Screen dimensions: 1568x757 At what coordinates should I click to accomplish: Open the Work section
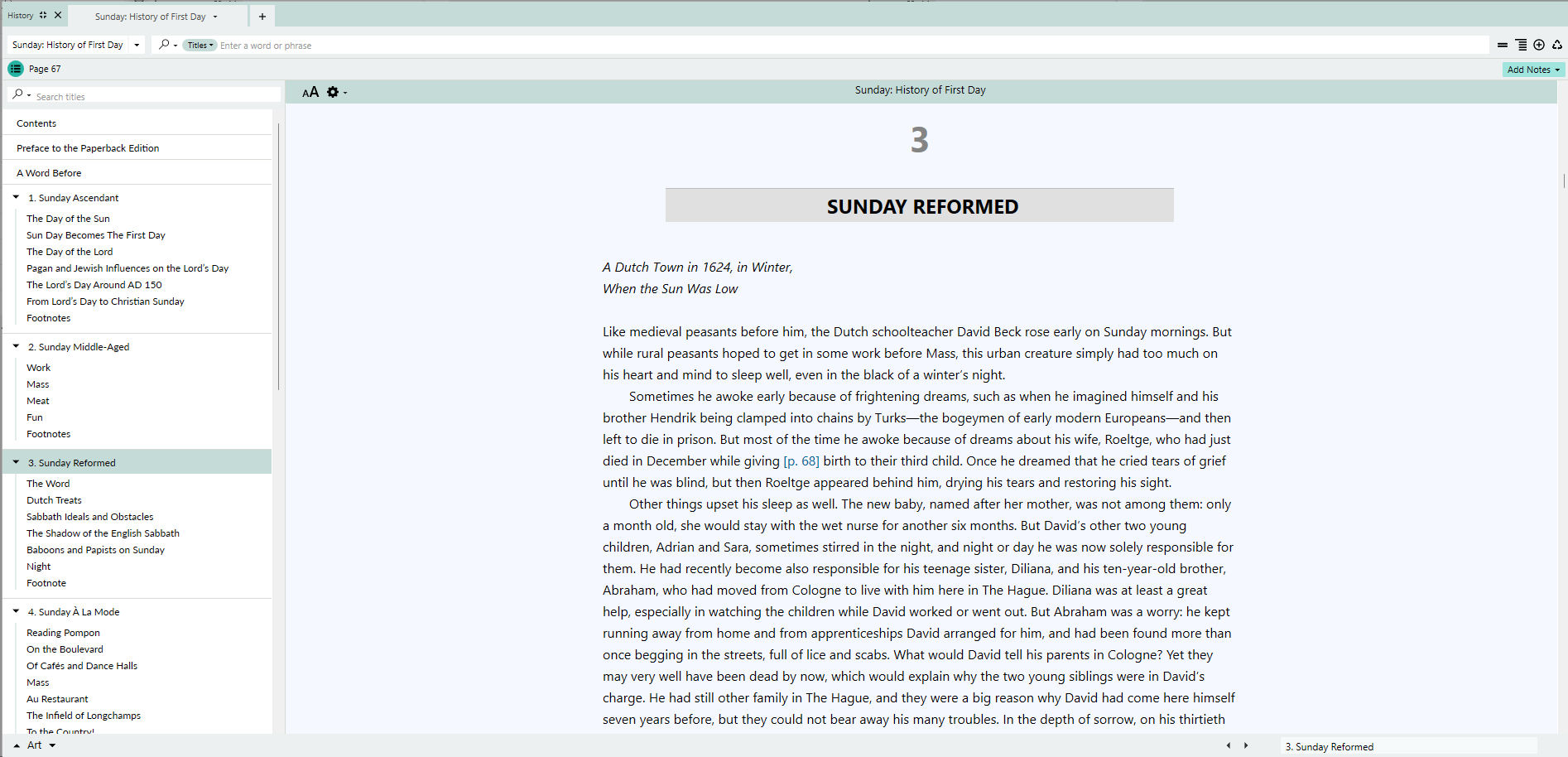click(38, 368)
